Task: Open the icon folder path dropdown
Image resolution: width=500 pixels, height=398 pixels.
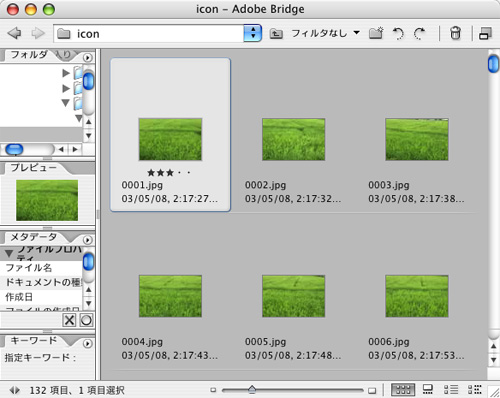Action: click(x=252, y=33)
